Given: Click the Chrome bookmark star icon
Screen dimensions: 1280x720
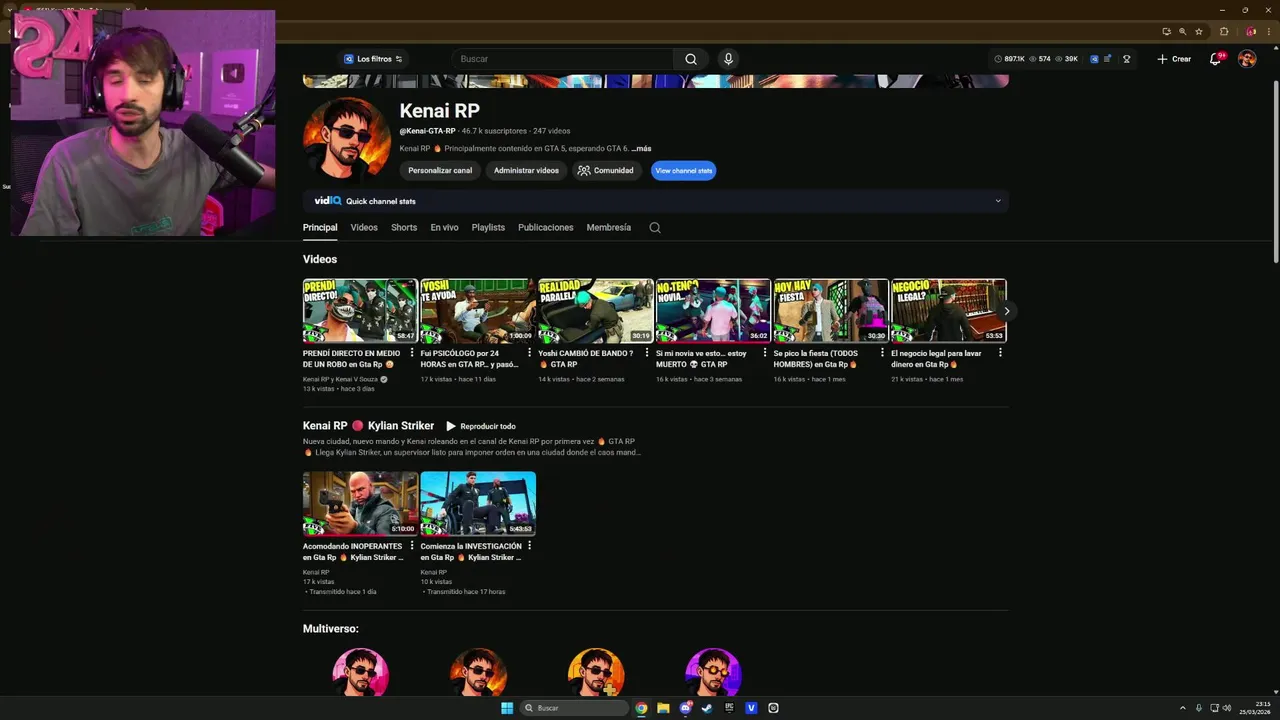Looking at the screenshot, I should point(1198,31).
